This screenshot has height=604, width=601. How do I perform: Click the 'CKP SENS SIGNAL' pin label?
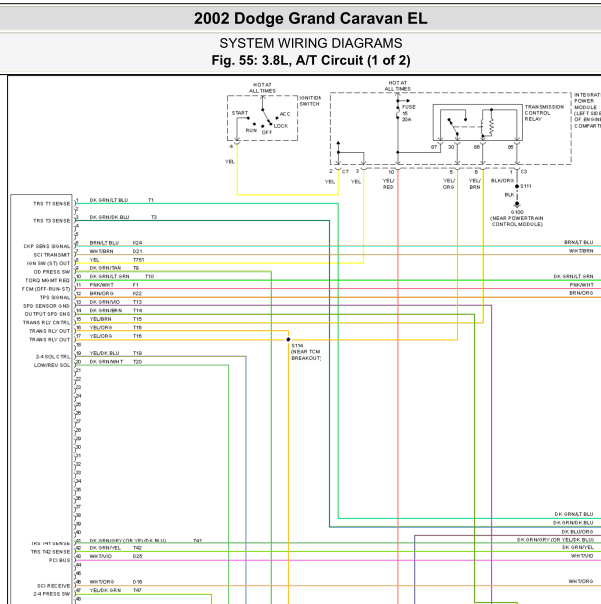click(47, 246)
